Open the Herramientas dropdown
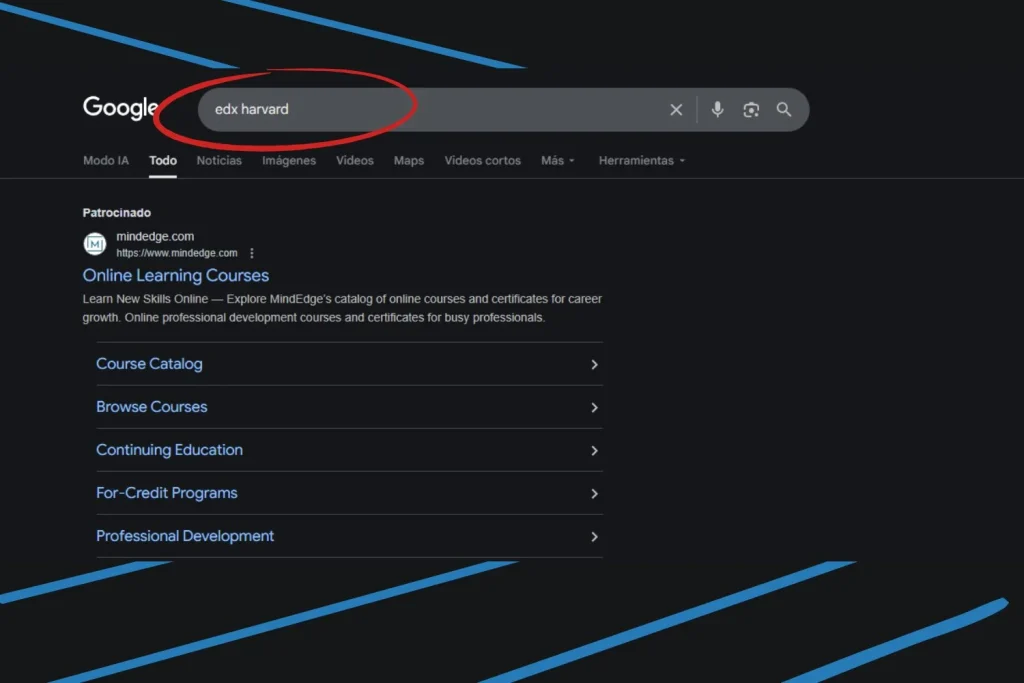This screenshot has width=1024, height=683. tap(641, 160)
